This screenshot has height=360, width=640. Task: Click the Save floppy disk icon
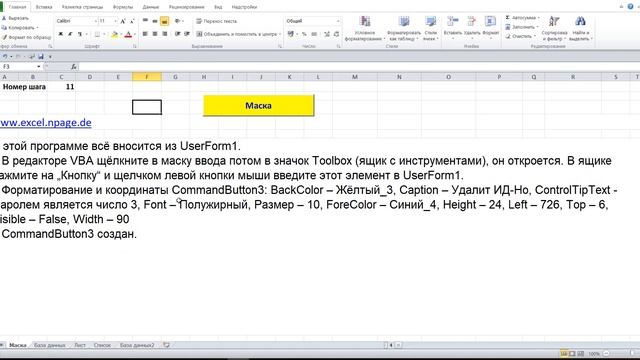coord(41,57)
